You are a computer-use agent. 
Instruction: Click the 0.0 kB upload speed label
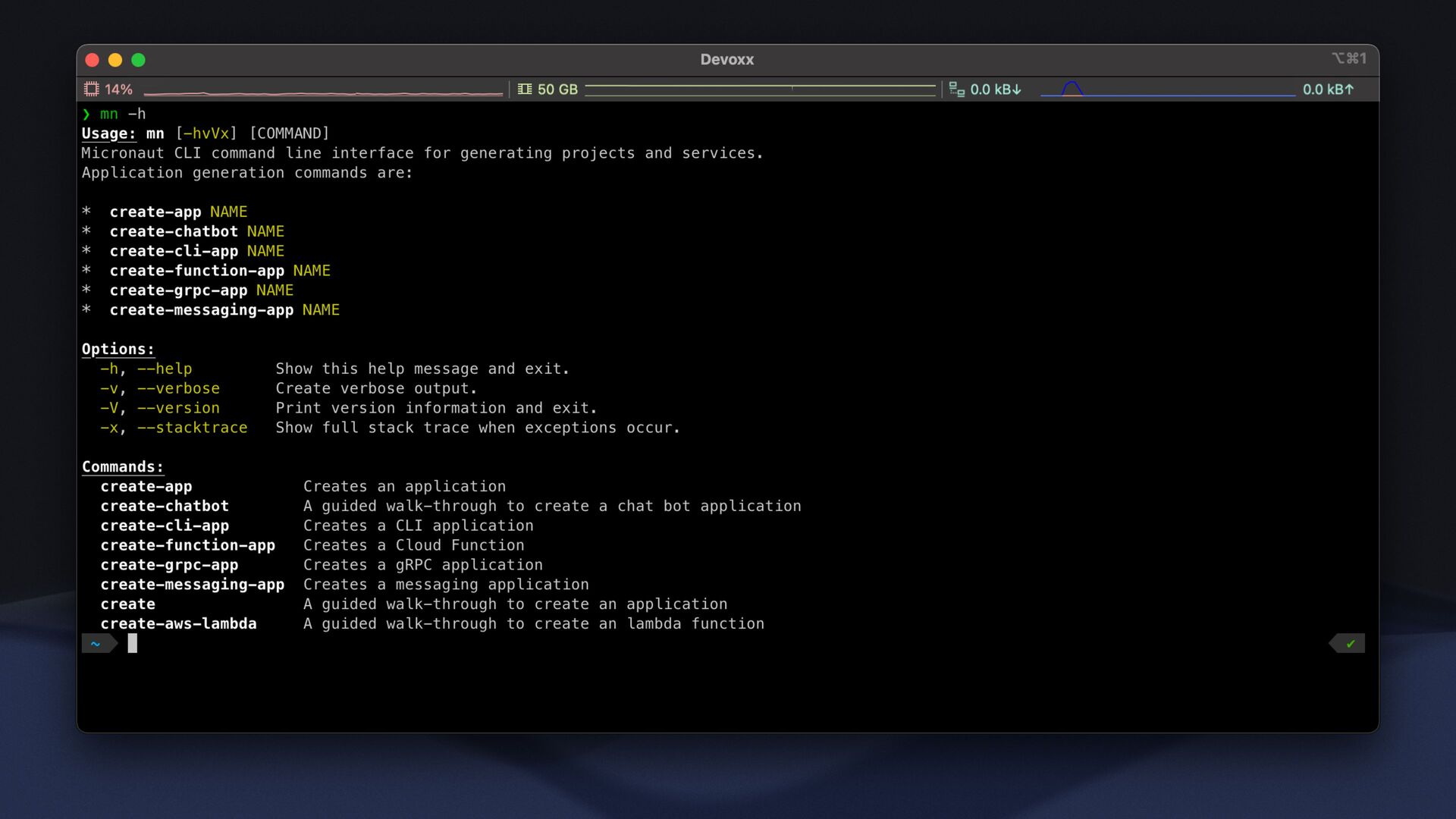coord(1328,89)
